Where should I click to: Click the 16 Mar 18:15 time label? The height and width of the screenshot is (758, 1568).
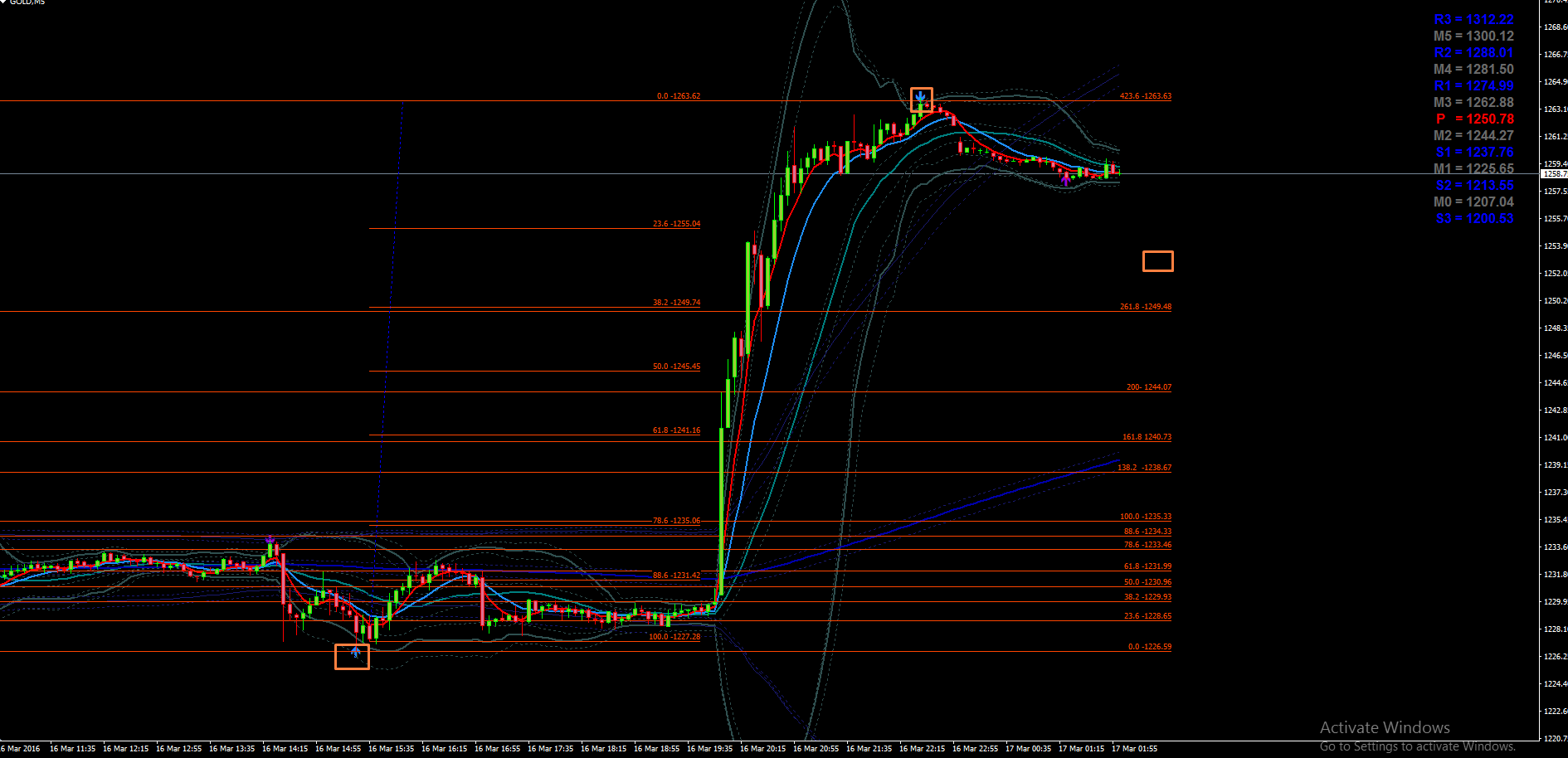(603, 749)
